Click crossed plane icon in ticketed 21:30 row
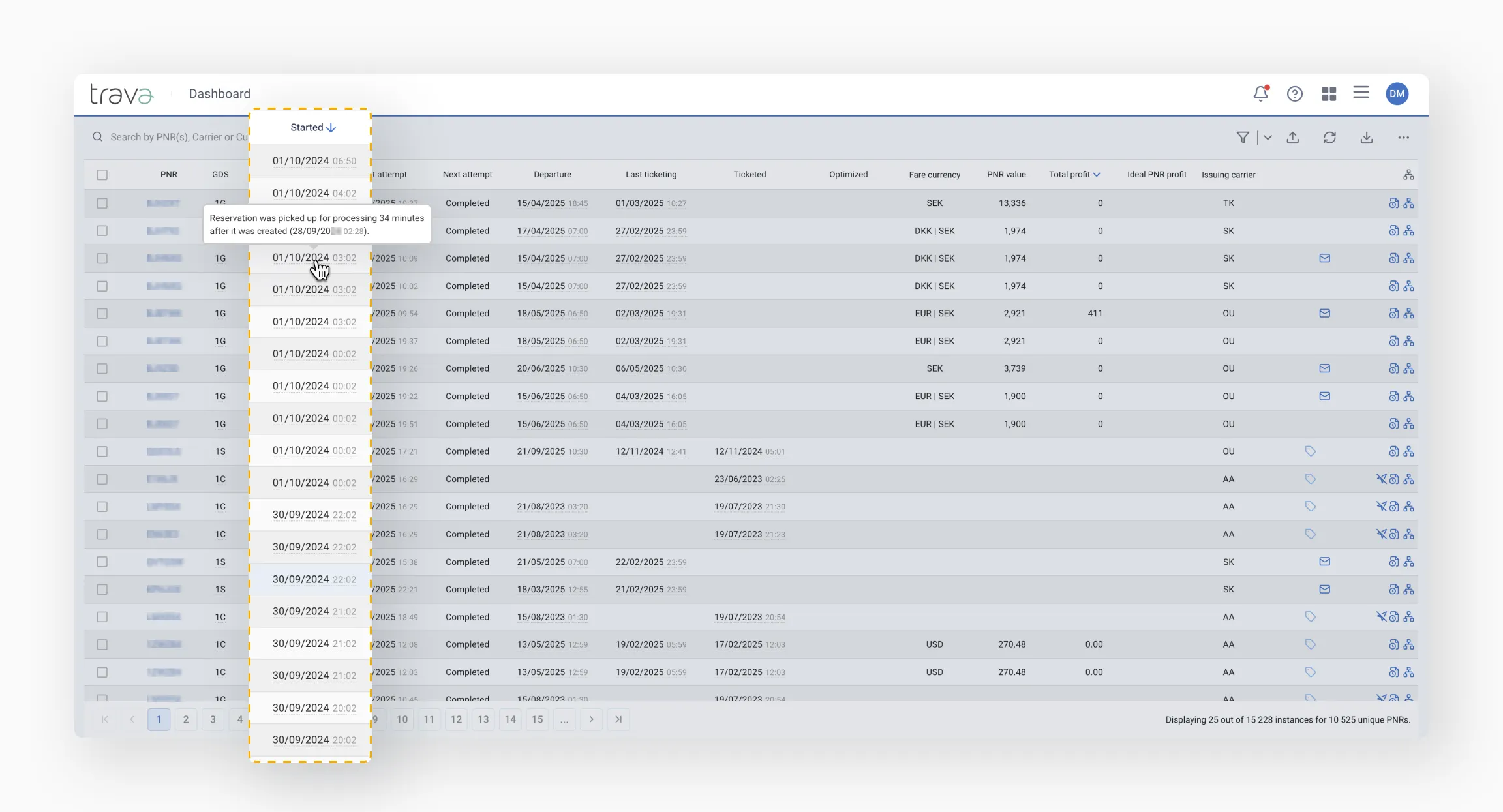 1381,507
